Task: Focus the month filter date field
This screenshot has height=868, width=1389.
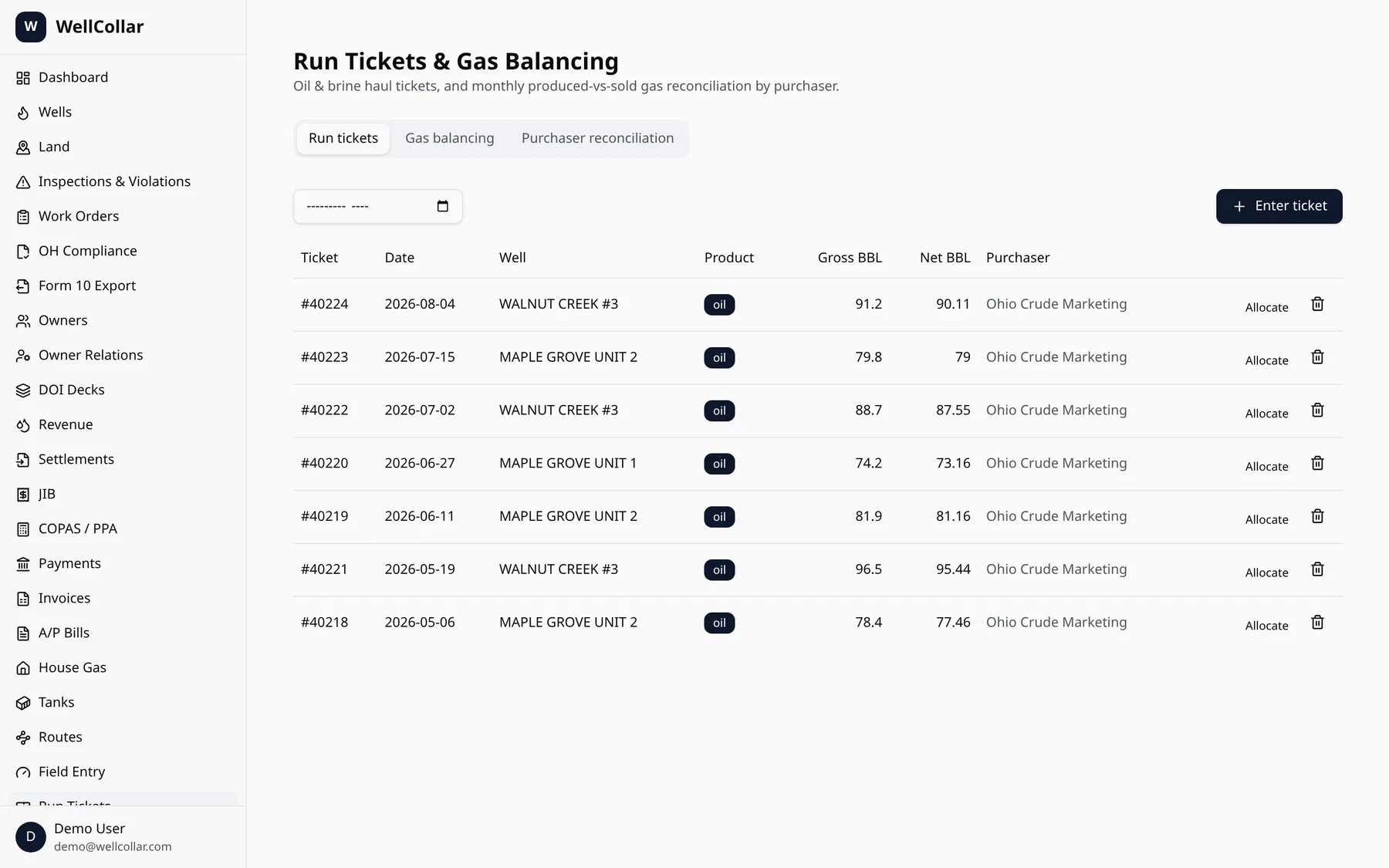Action: click(x=378, y=206)
